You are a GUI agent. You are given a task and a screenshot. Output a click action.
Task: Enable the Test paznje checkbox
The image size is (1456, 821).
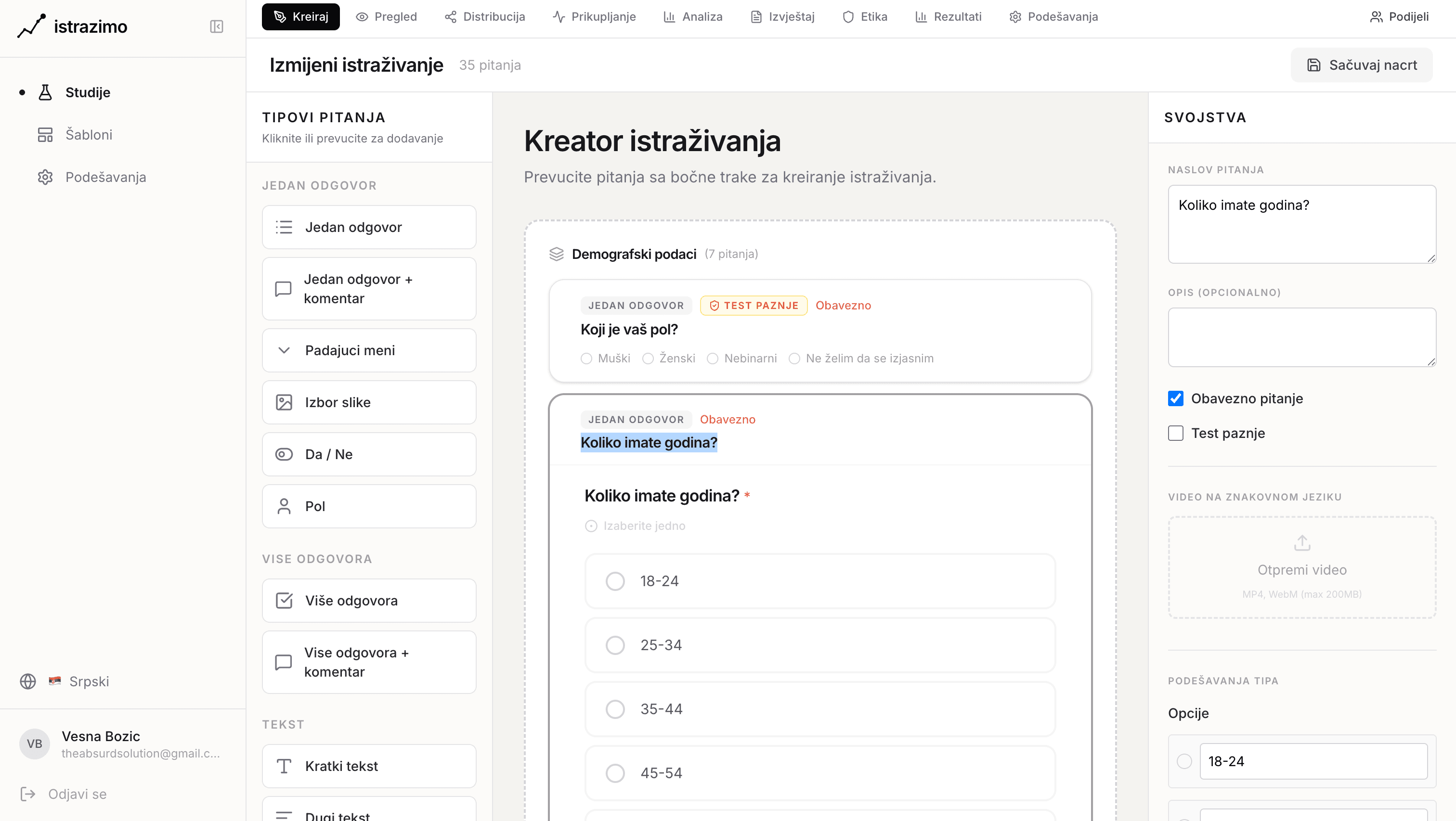coord(1176,433)
